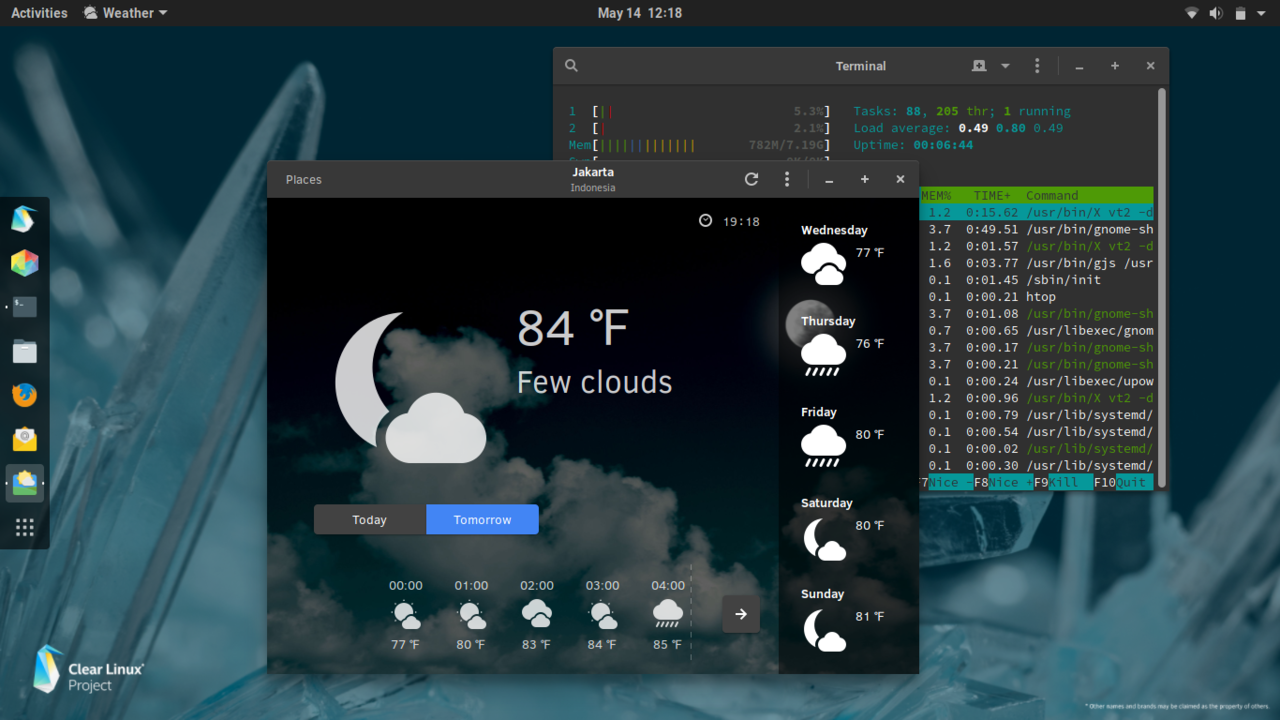Show all applications grid from dock
The height and width of the screenshot is (720, 1280).
click(x=24, y=527)
